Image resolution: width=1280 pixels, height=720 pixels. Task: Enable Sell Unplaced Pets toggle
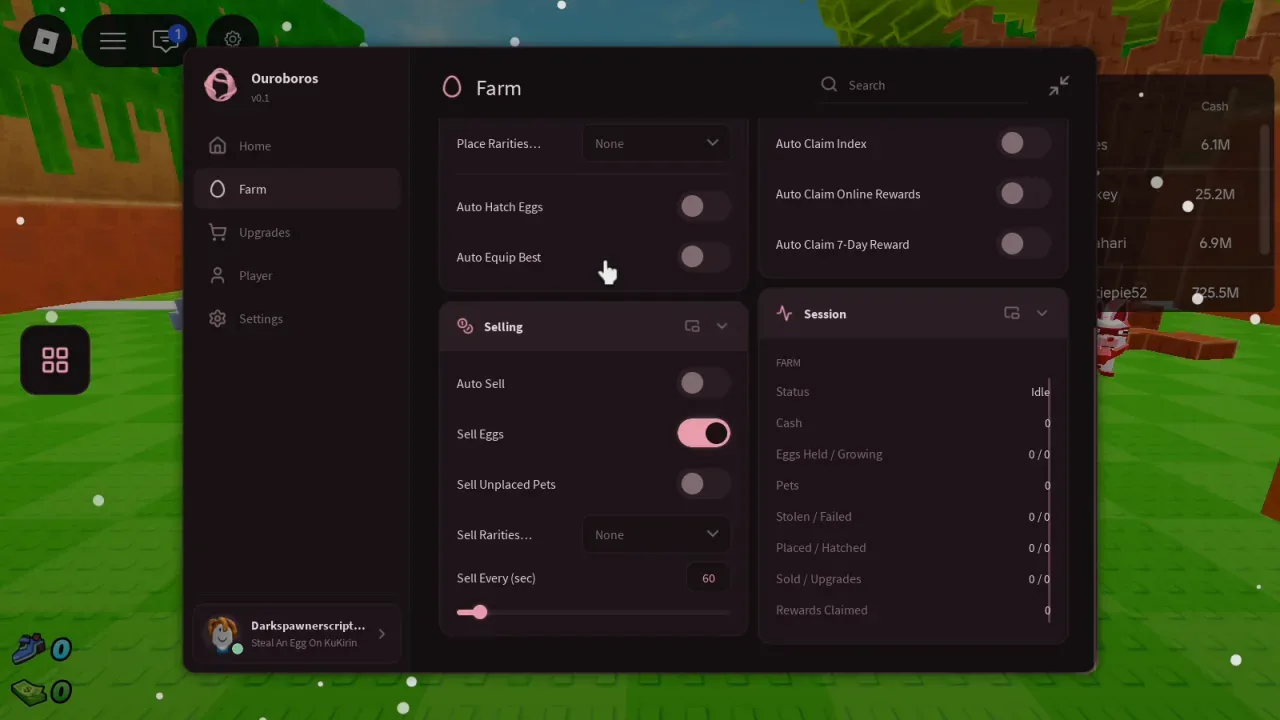point(704,484)
